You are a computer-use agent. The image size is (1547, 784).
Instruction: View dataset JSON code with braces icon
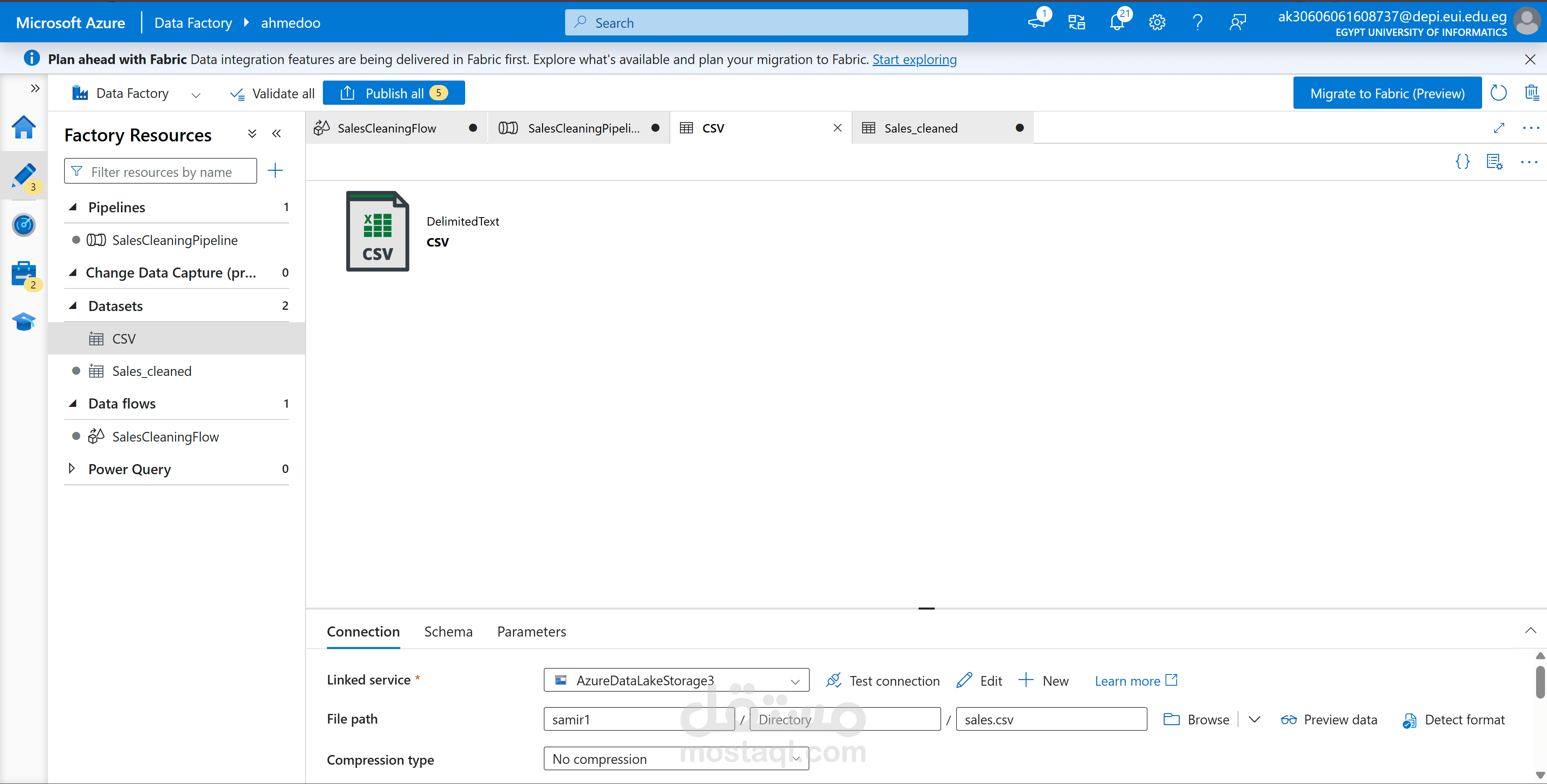pos(1462,162)
